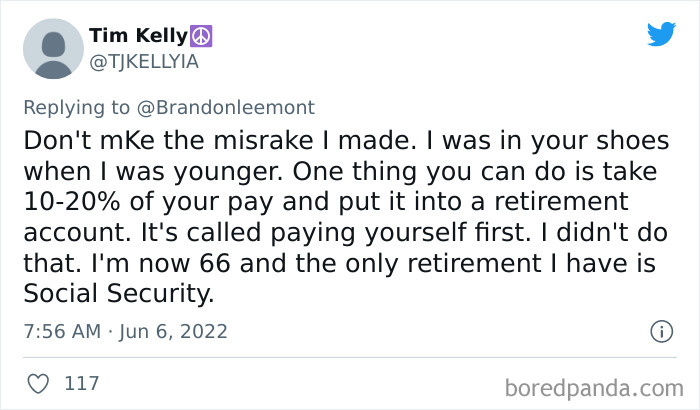Screen dimensions: 700x410
Task: Like the tweet with the heart icon
Action: (x=39, y=382)
